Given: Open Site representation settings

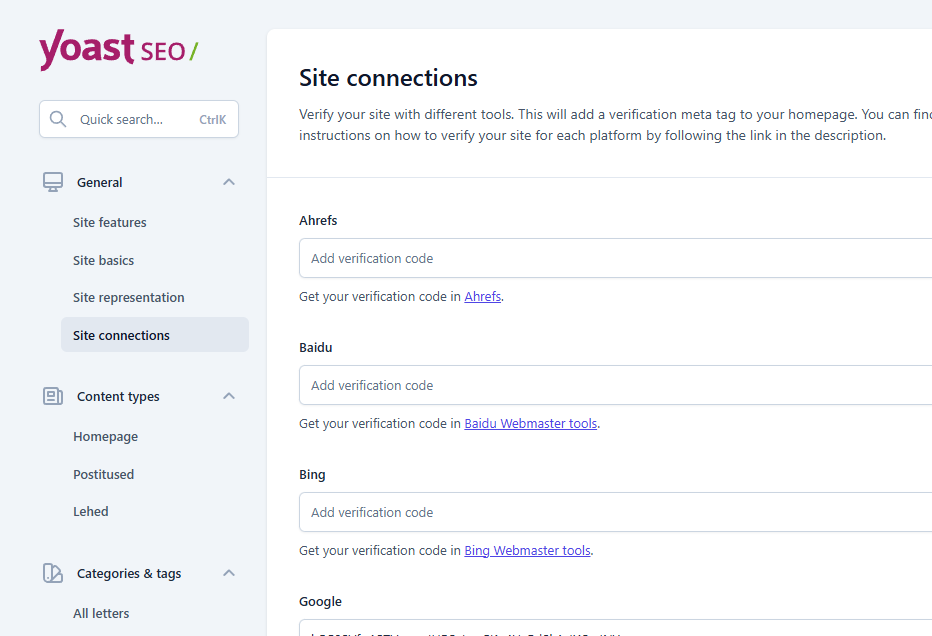Looking at the screenshot, I should click(x=128, y=297).
